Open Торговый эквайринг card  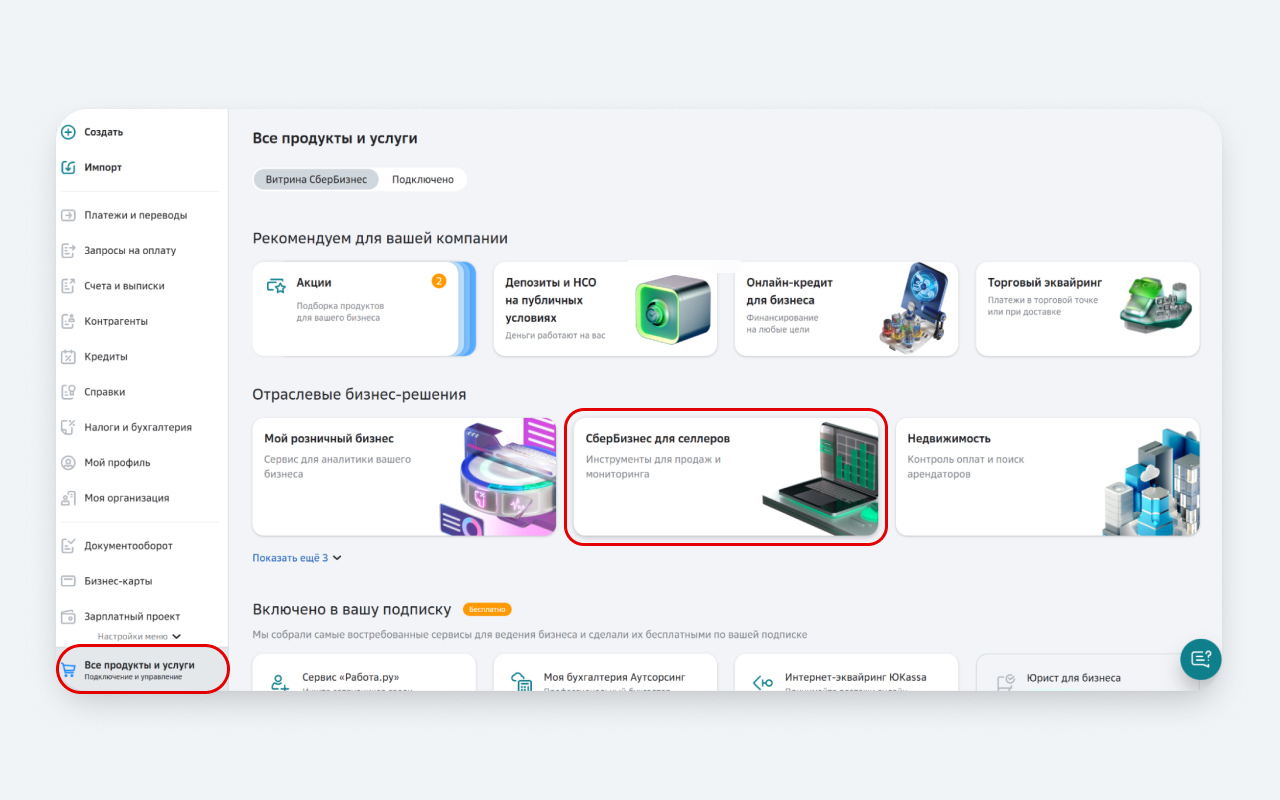tap(1087, 309)
